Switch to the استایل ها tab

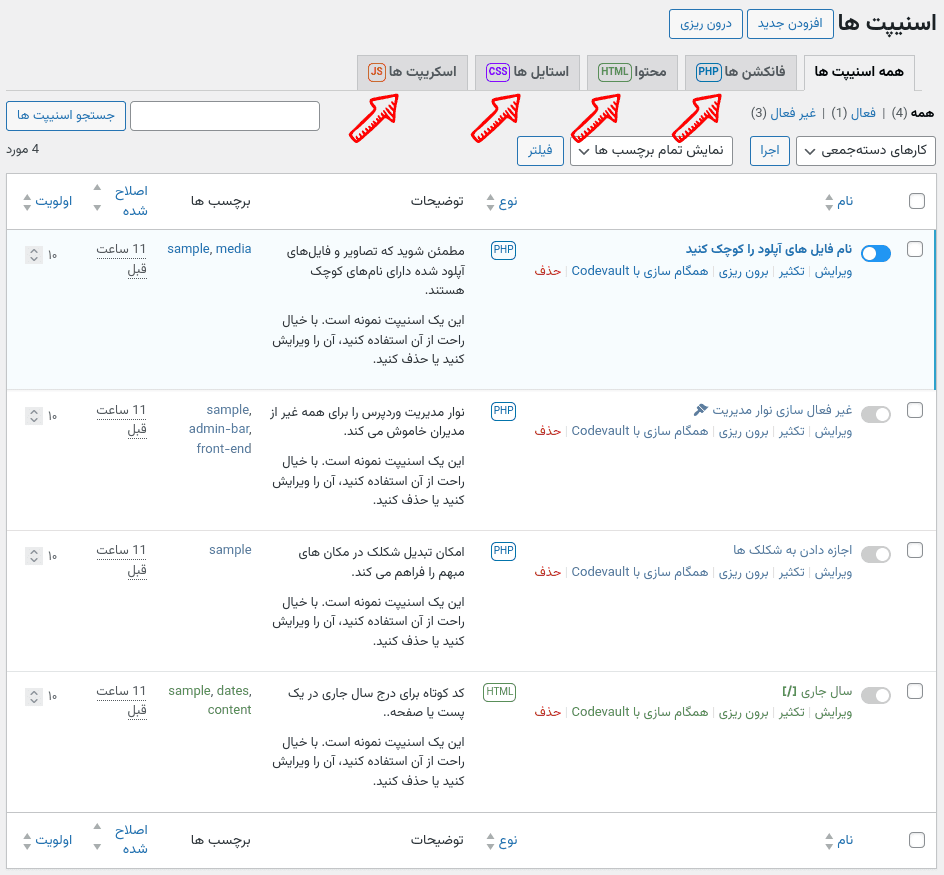(x=527, y=72)
